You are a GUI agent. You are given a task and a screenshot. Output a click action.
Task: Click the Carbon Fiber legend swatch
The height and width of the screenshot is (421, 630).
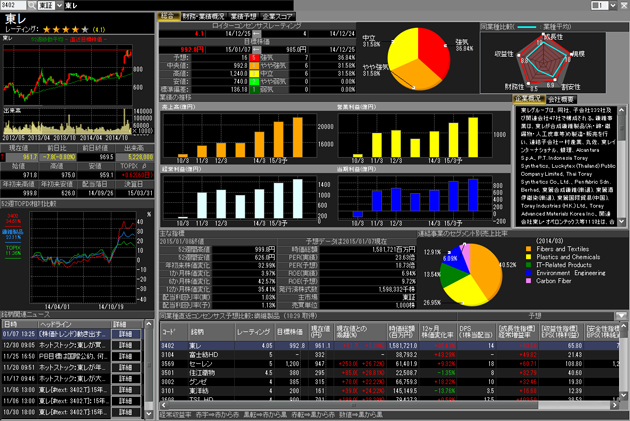coord(529,281)
